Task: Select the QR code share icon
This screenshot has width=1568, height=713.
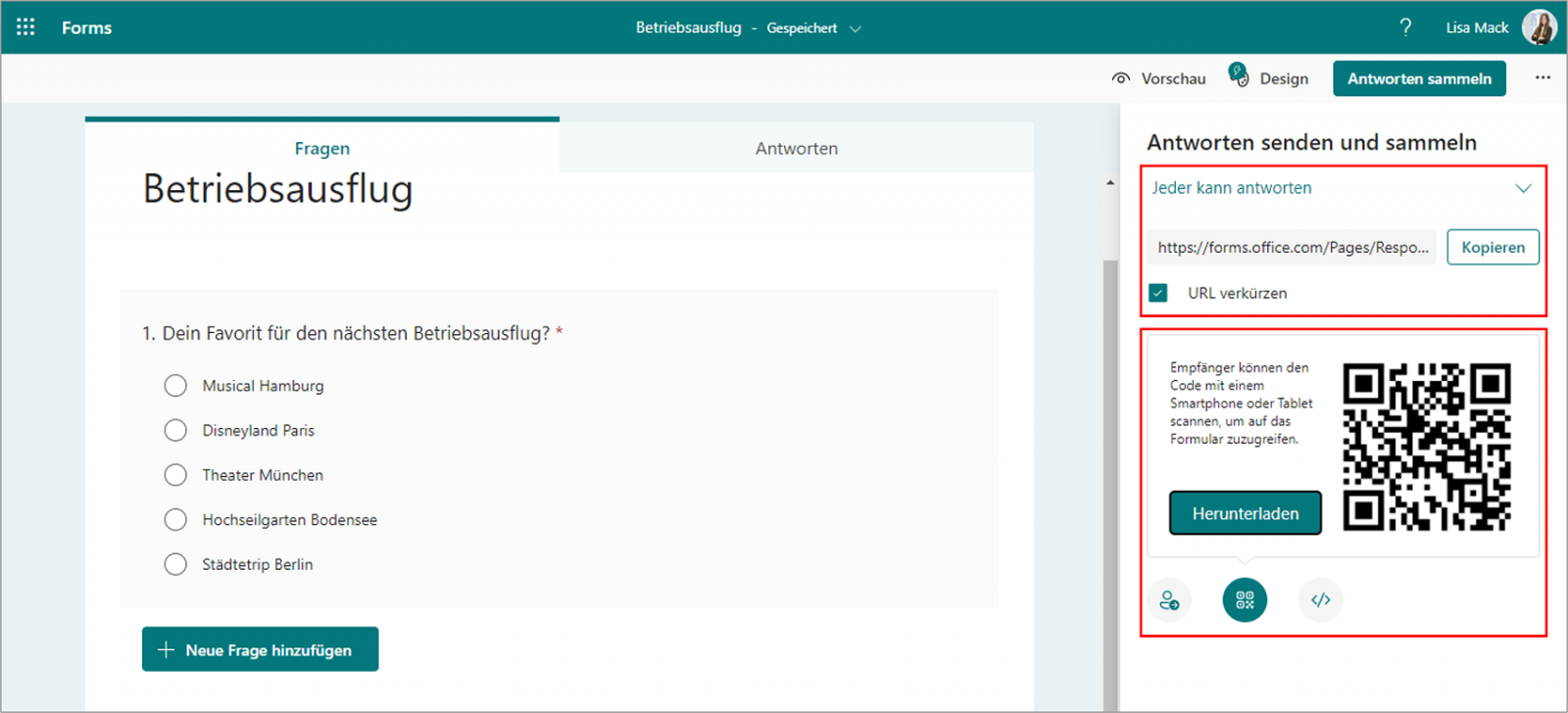Action: pos(1245,600)
